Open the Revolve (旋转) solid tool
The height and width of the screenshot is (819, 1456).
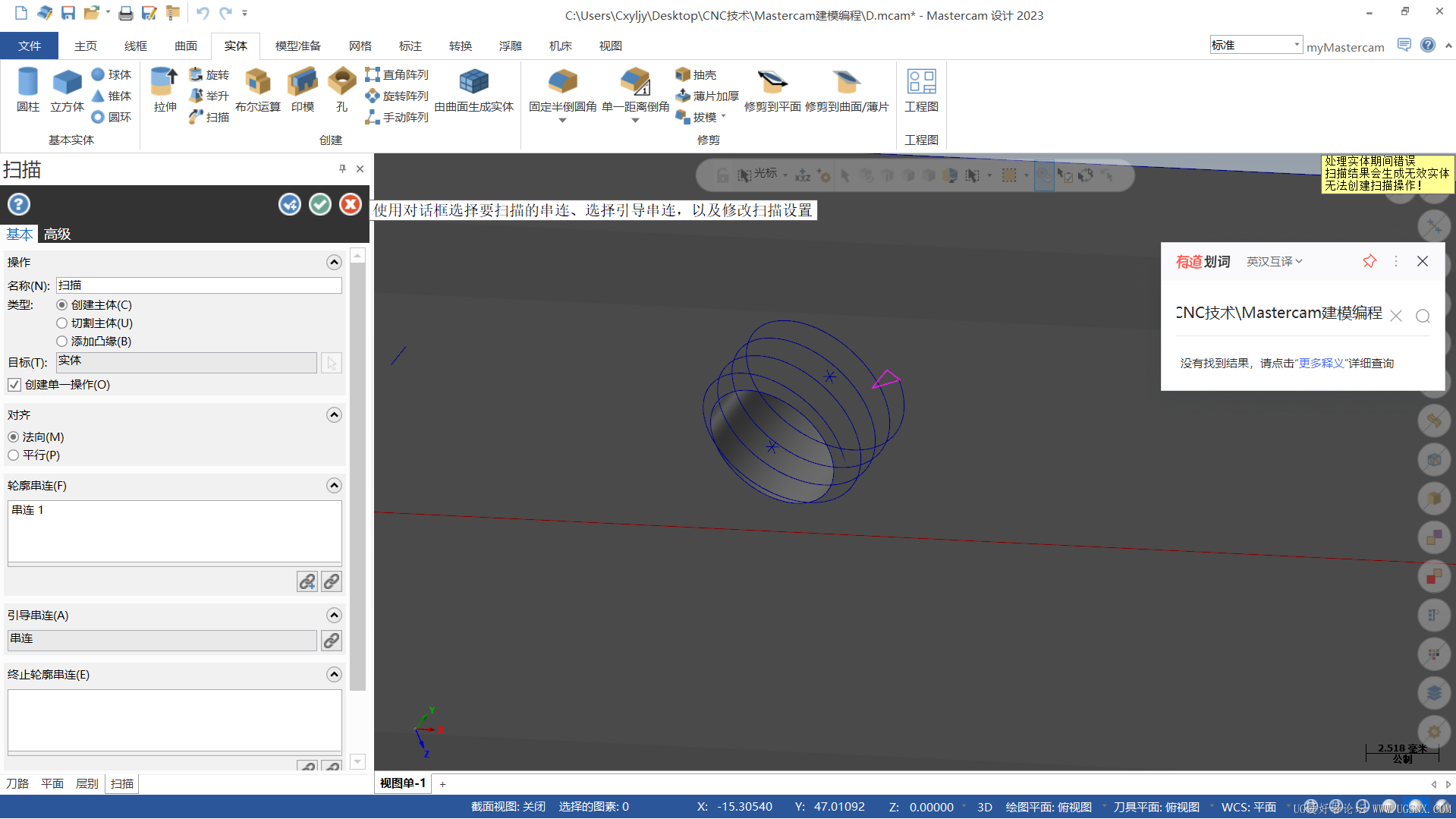[x=209, y=74]
